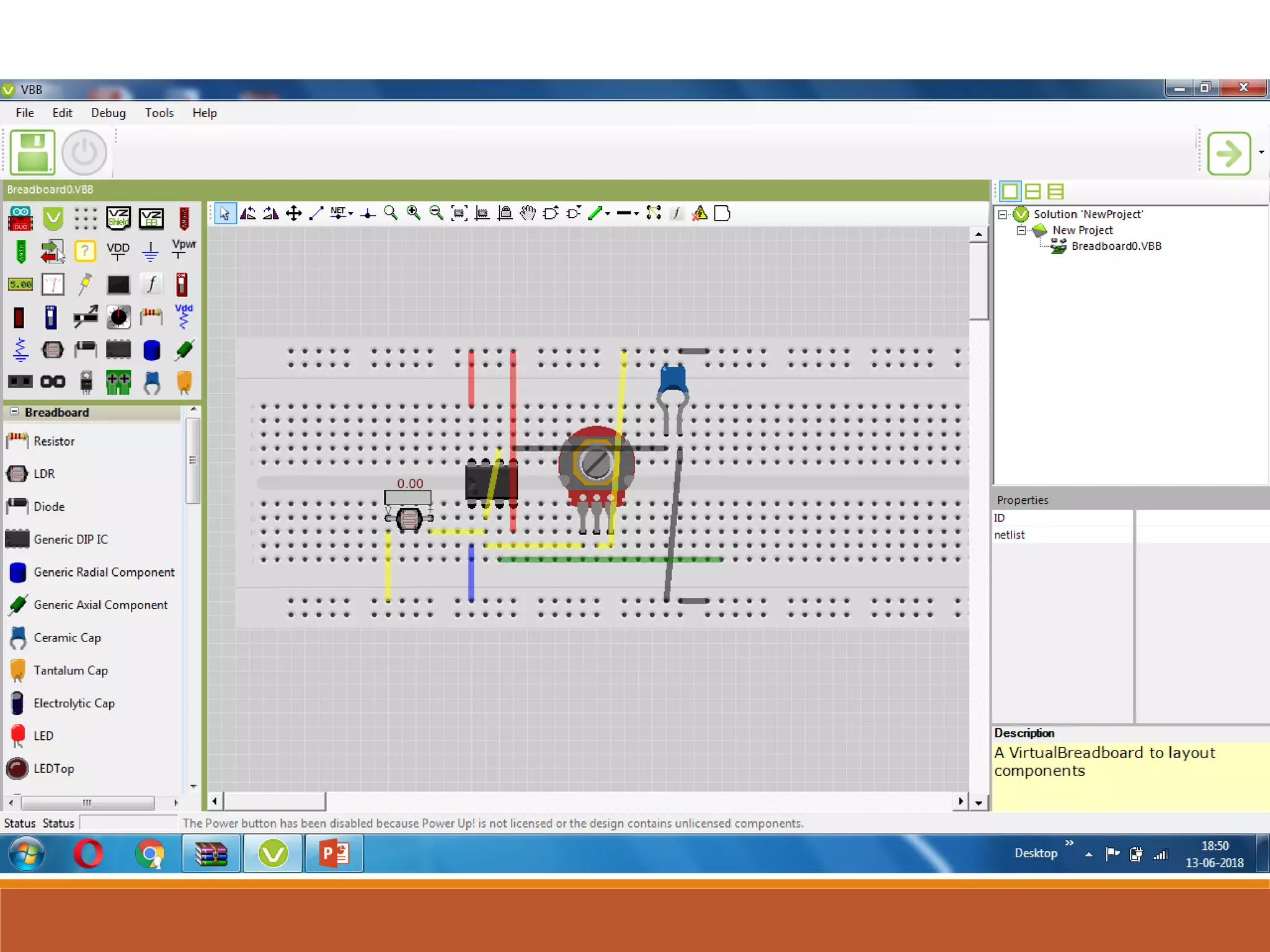Collapse the Breadboard component category
This screenshot has width=1270, height=952.
click(x=14, y=412)
